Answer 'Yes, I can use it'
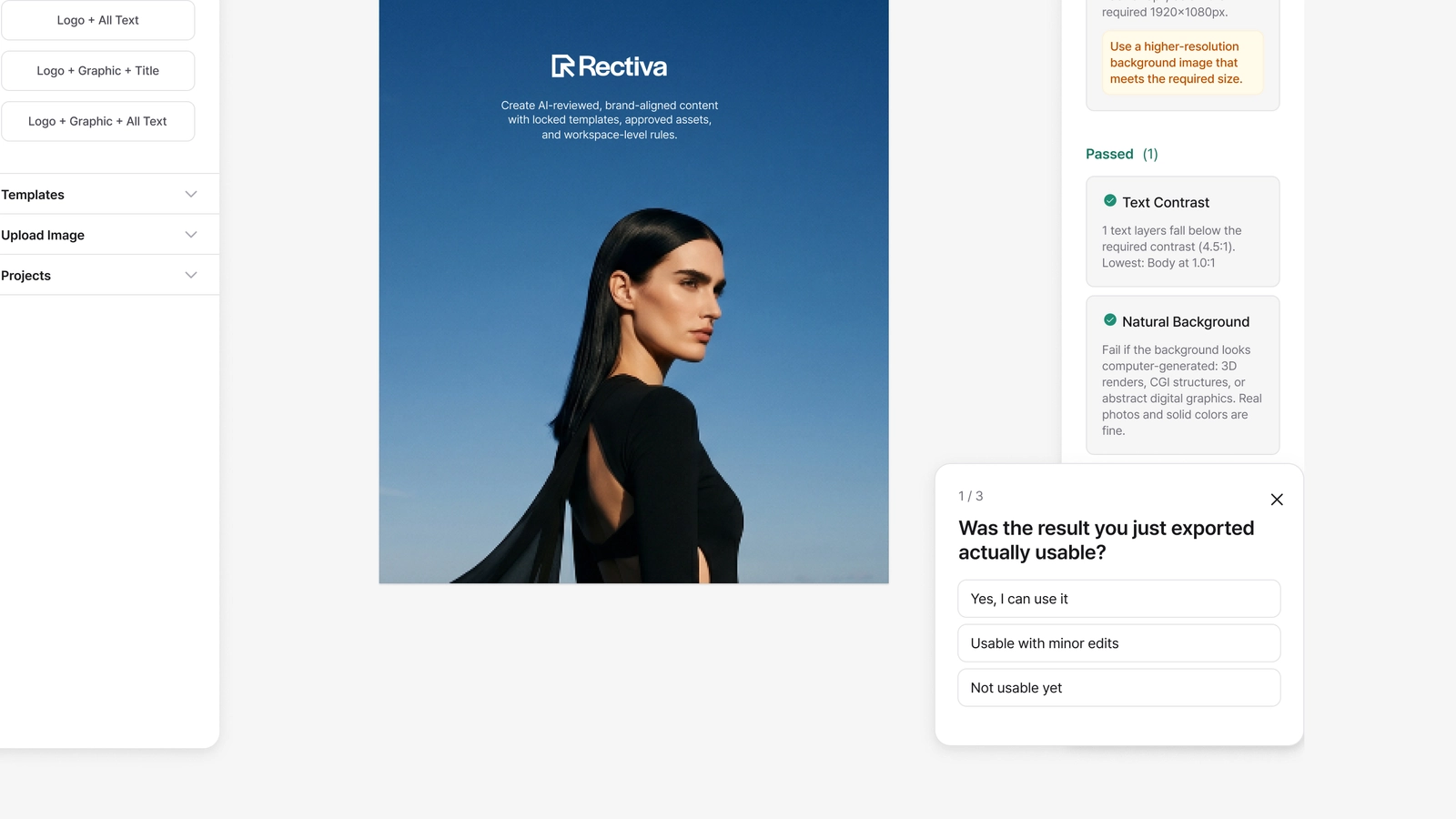Image resolution: width=1456 pixels, height=819 pixels. (x=1119, y=599)
